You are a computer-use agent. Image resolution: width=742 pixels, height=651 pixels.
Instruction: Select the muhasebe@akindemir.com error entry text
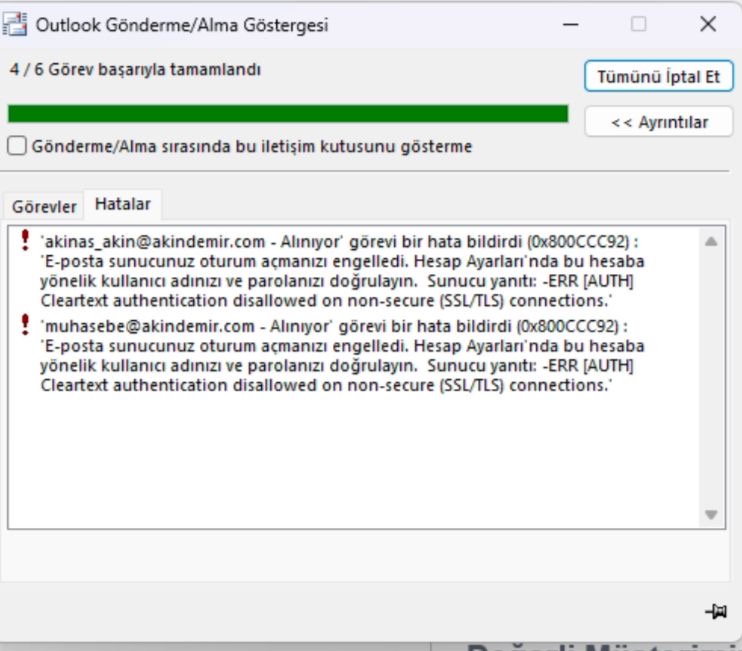coord(342,356)
